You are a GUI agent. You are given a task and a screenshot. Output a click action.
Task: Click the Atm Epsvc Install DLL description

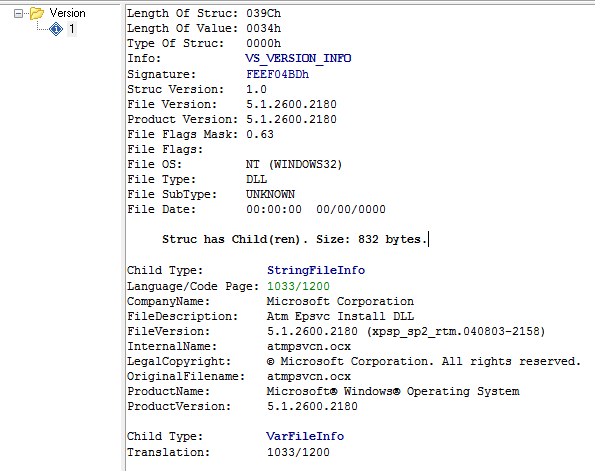tap(340, 316)
